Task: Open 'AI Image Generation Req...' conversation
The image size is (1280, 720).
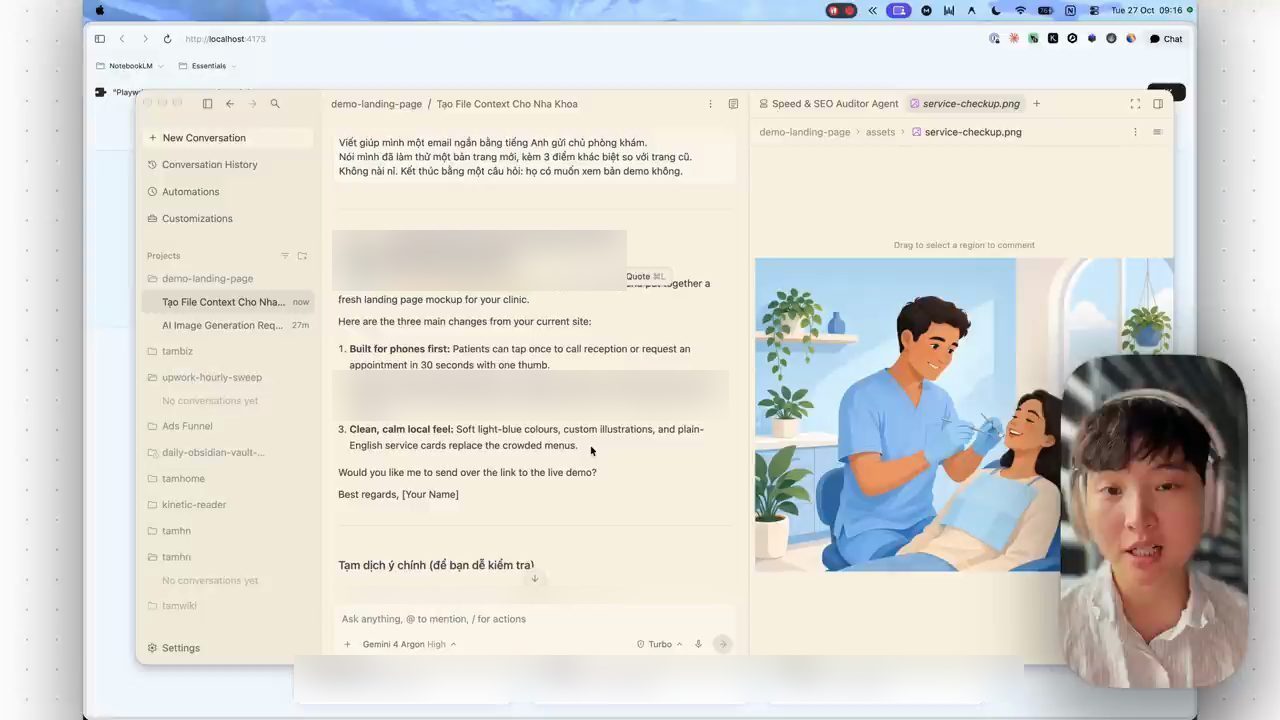Action: click(x=228, y=325)
